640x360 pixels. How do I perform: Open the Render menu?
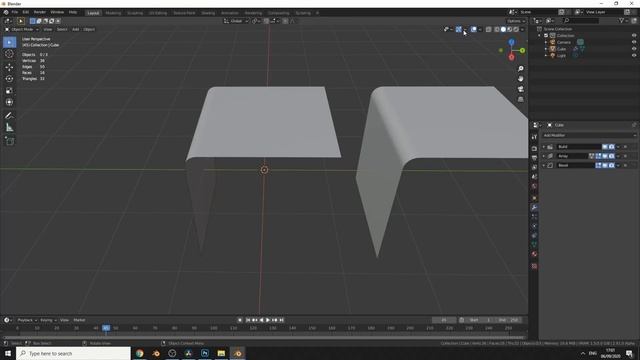coord(40,12)
